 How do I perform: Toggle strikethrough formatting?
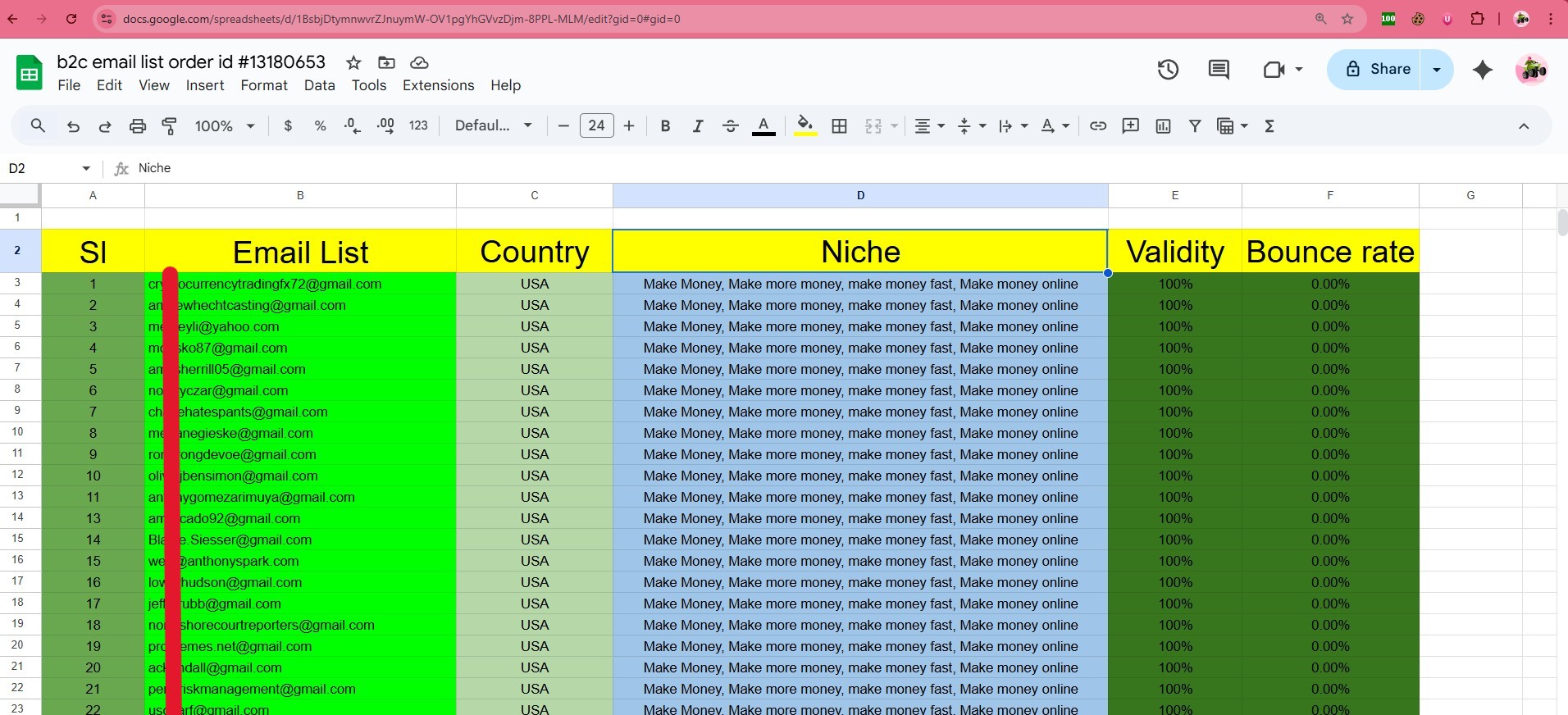(730, 125)
